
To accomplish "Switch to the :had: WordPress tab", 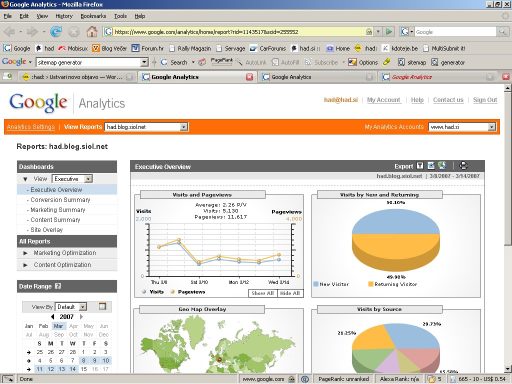I will point(77,77).
